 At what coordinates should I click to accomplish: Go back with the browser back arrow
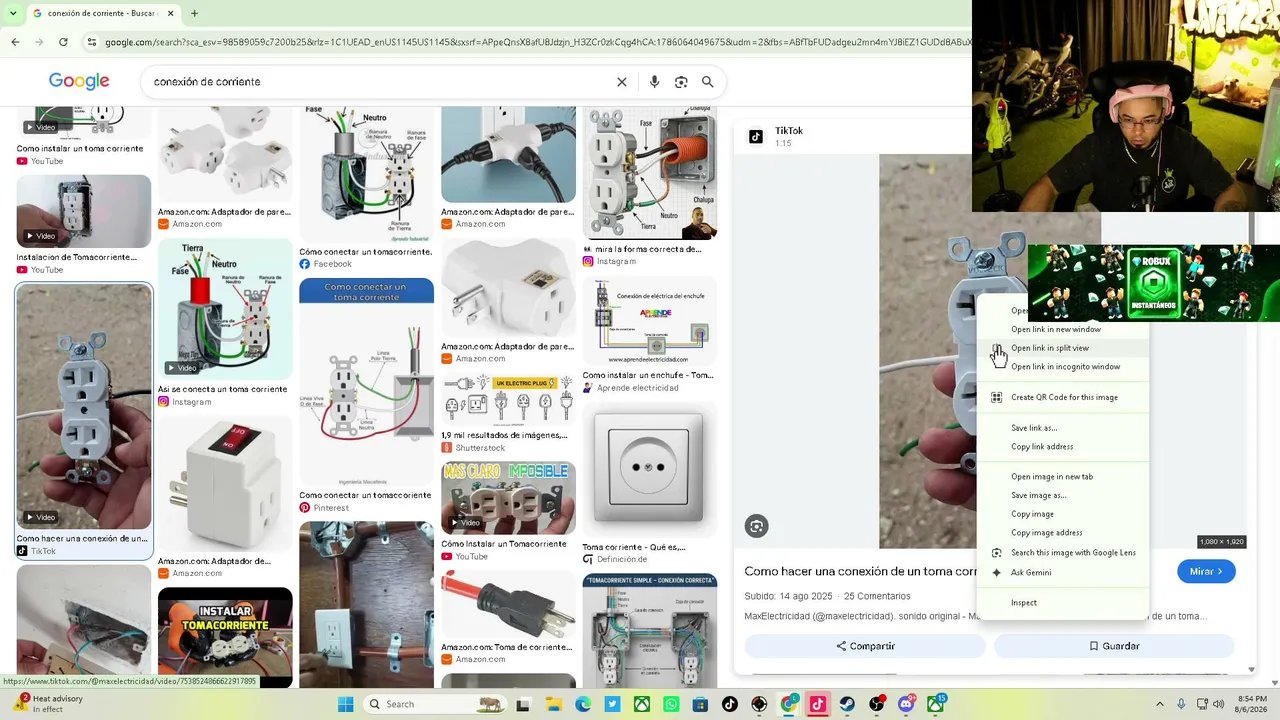click(15, 42)
